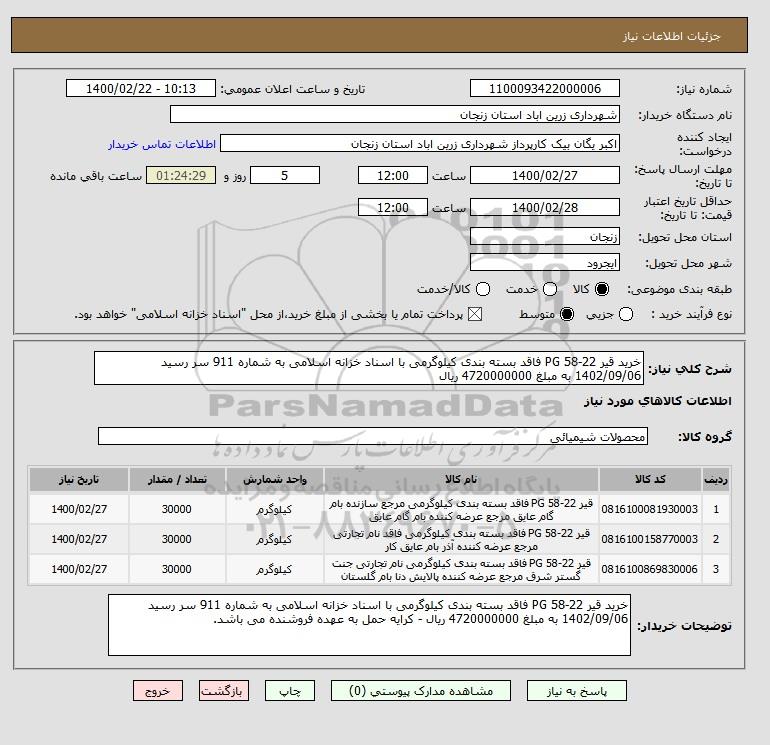Click product code 0816100869830006
770x745 pixels.
[x=649, y=570]
